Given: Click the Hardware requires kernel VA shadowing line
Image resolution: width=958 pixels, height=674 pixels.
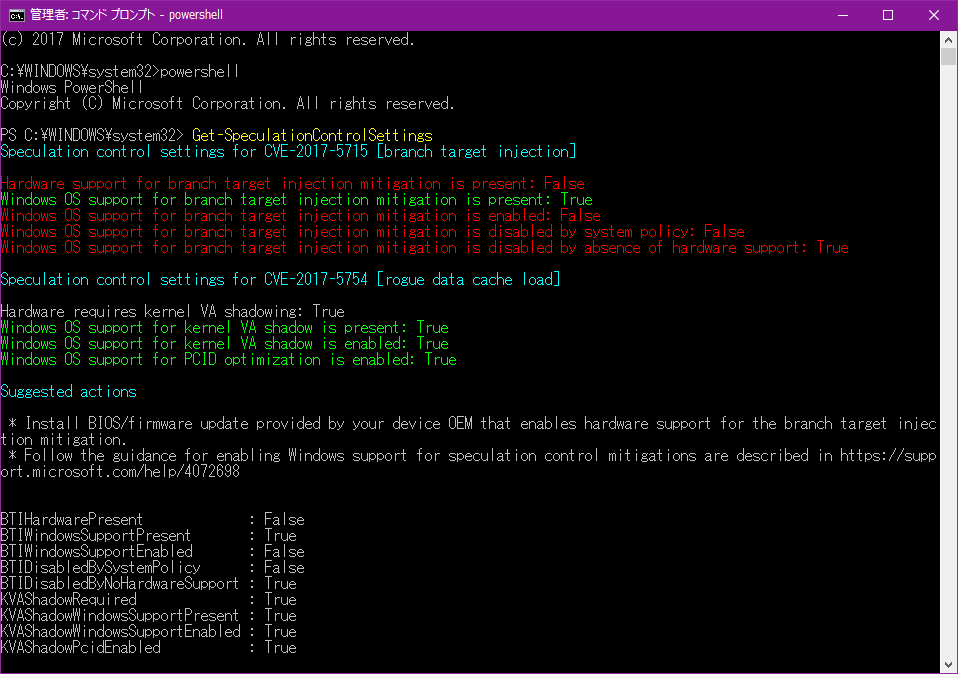Looking at the screenshot, I should (x=172, y=312).
